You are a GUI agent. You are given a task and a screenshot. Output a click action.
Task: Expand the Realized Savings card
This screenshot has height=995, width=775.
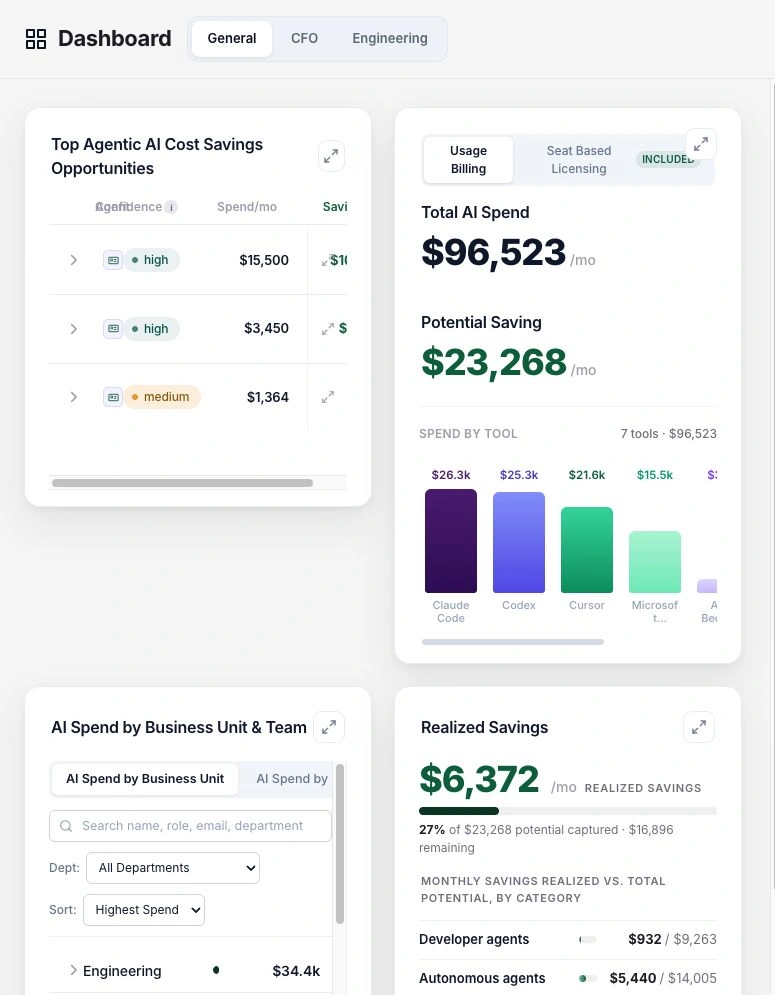[699, 727]
